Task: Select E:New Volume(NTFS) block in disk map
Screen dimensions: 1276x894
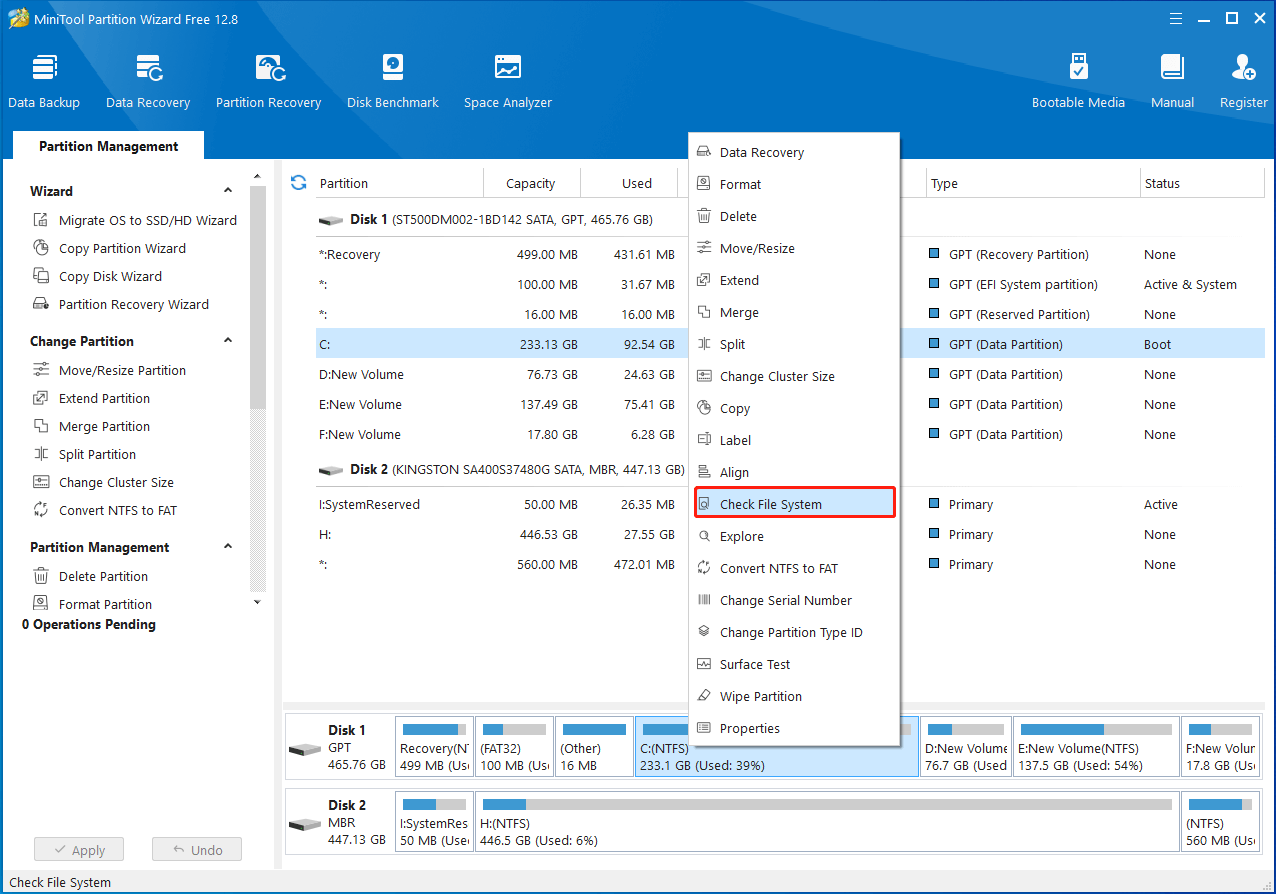Action: pos(1096,746)
